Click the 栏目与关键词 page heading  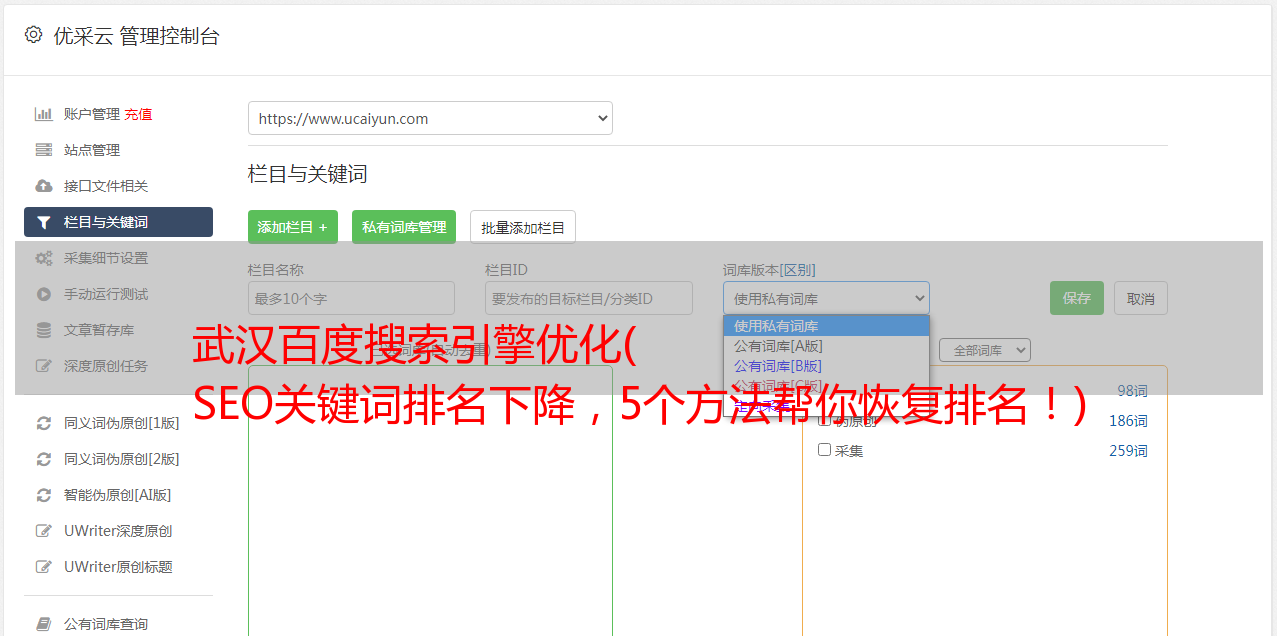[308, 174]
